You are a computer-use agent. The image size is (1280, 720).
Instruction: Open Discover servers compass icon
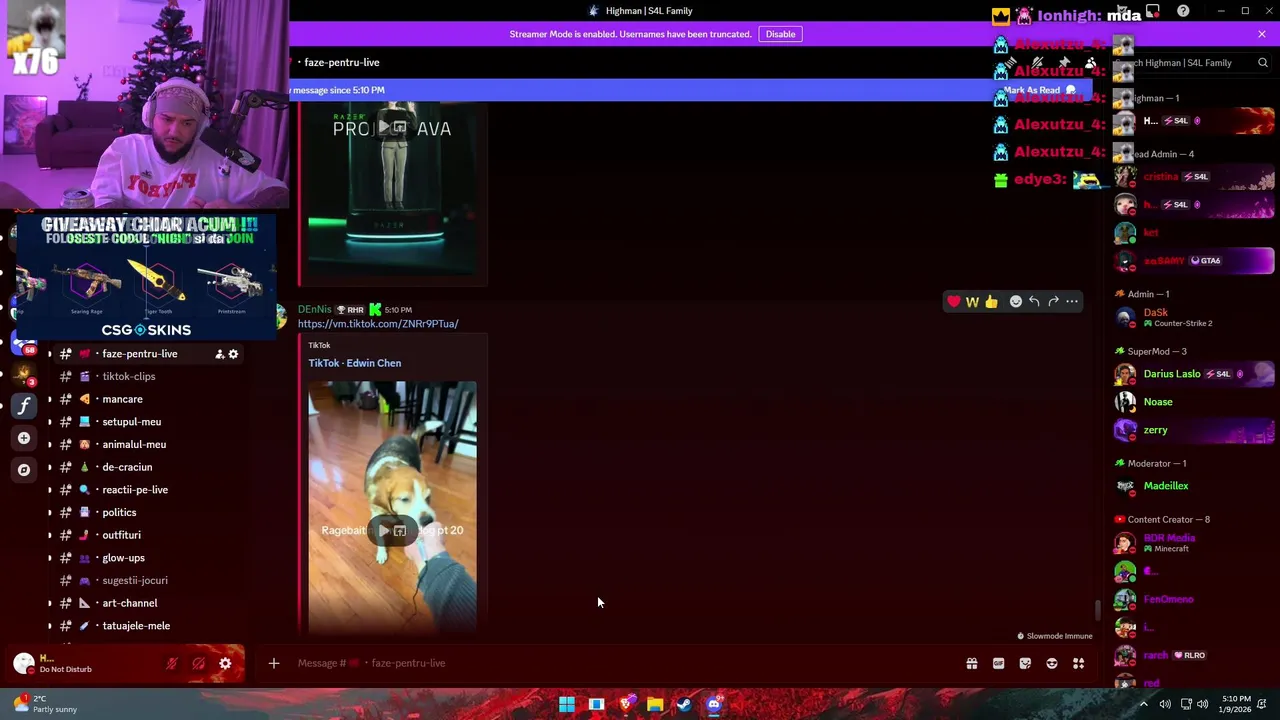[24, 469]
